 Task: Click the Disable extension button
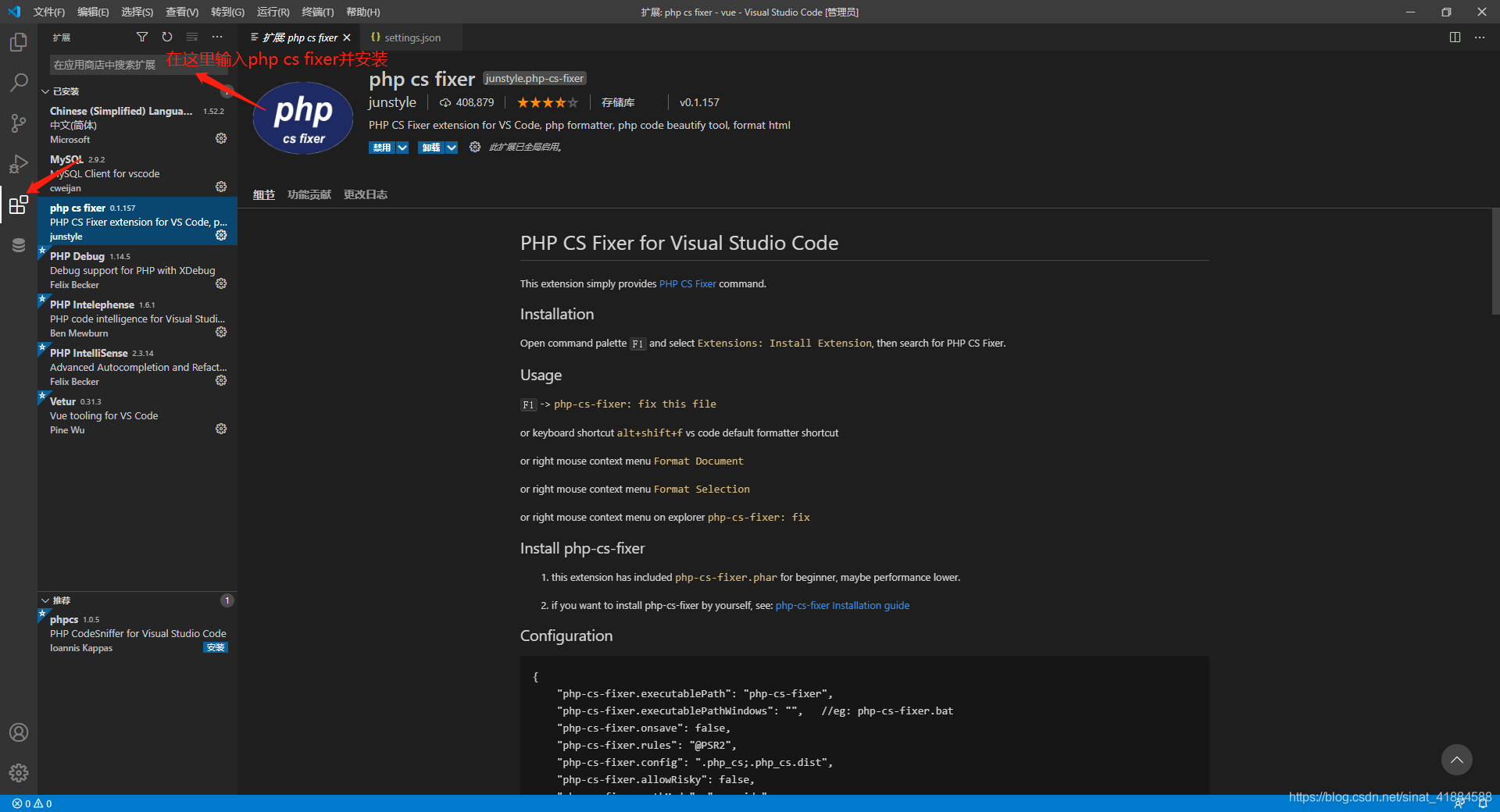(382, 148)
